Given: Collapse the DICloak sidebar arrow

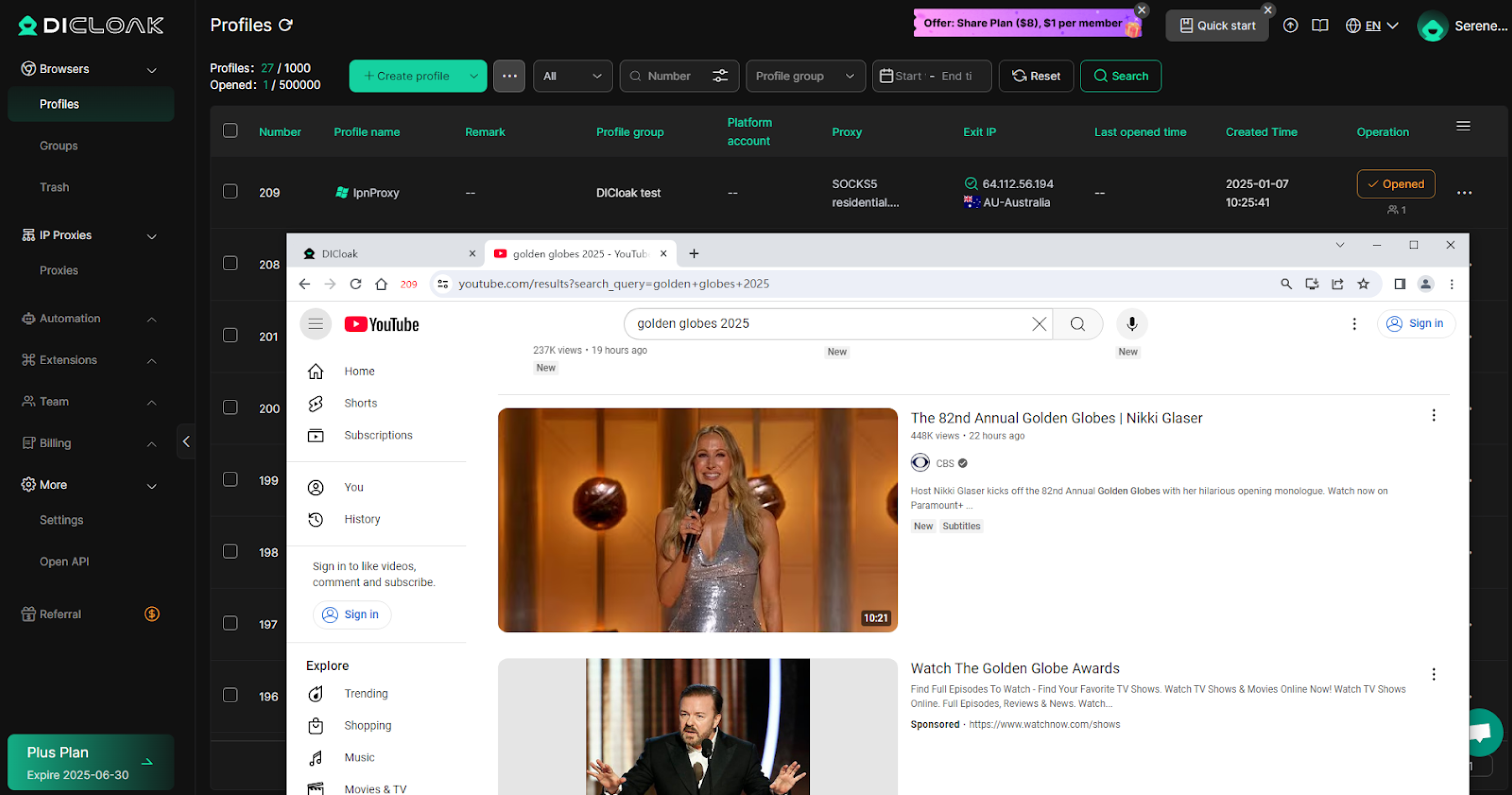Looking at the screenshot, I should point(186,441).
